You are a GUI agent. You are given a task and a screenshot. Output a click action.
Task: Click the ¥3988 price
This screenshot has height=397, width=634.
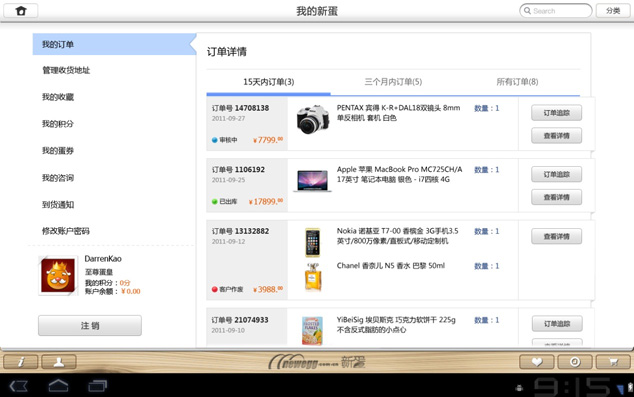click(268, 289)
